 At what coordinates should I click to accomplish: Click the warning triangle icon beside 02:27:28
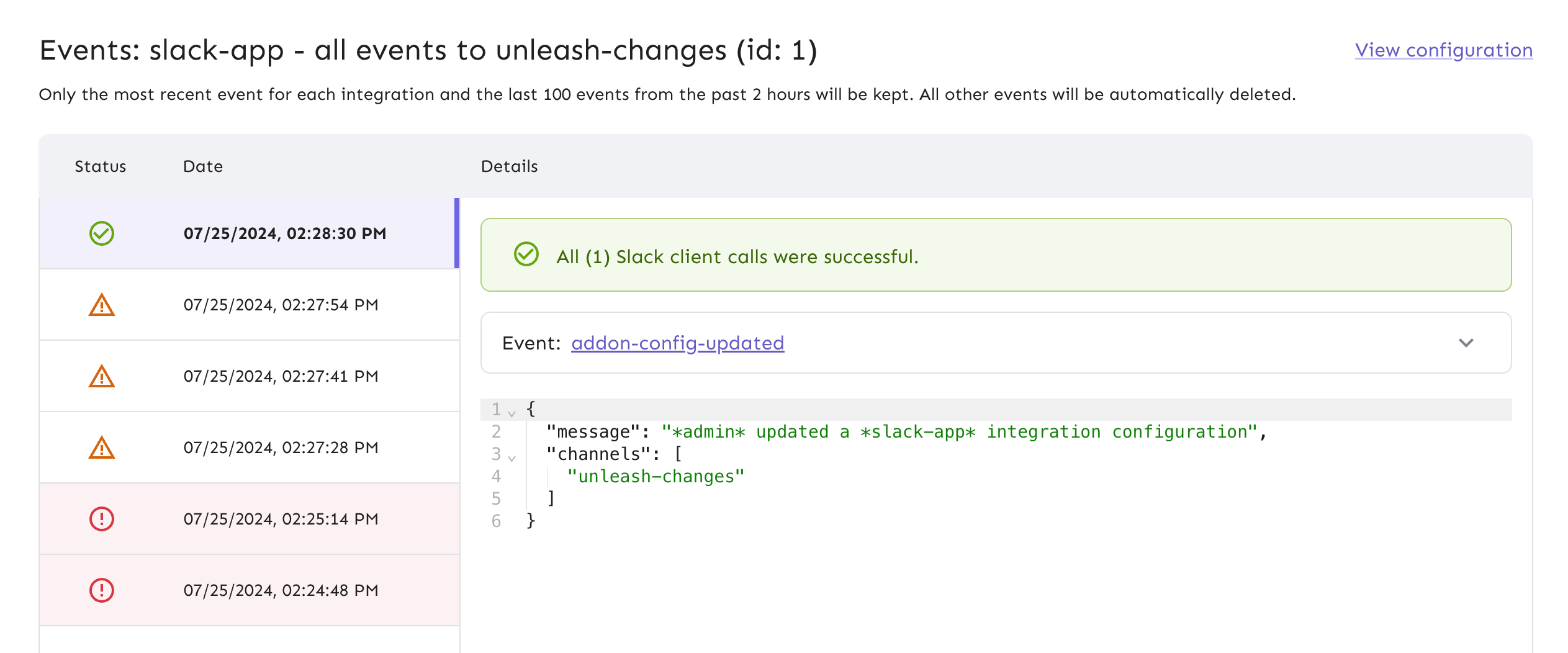(x=101, y=448)
